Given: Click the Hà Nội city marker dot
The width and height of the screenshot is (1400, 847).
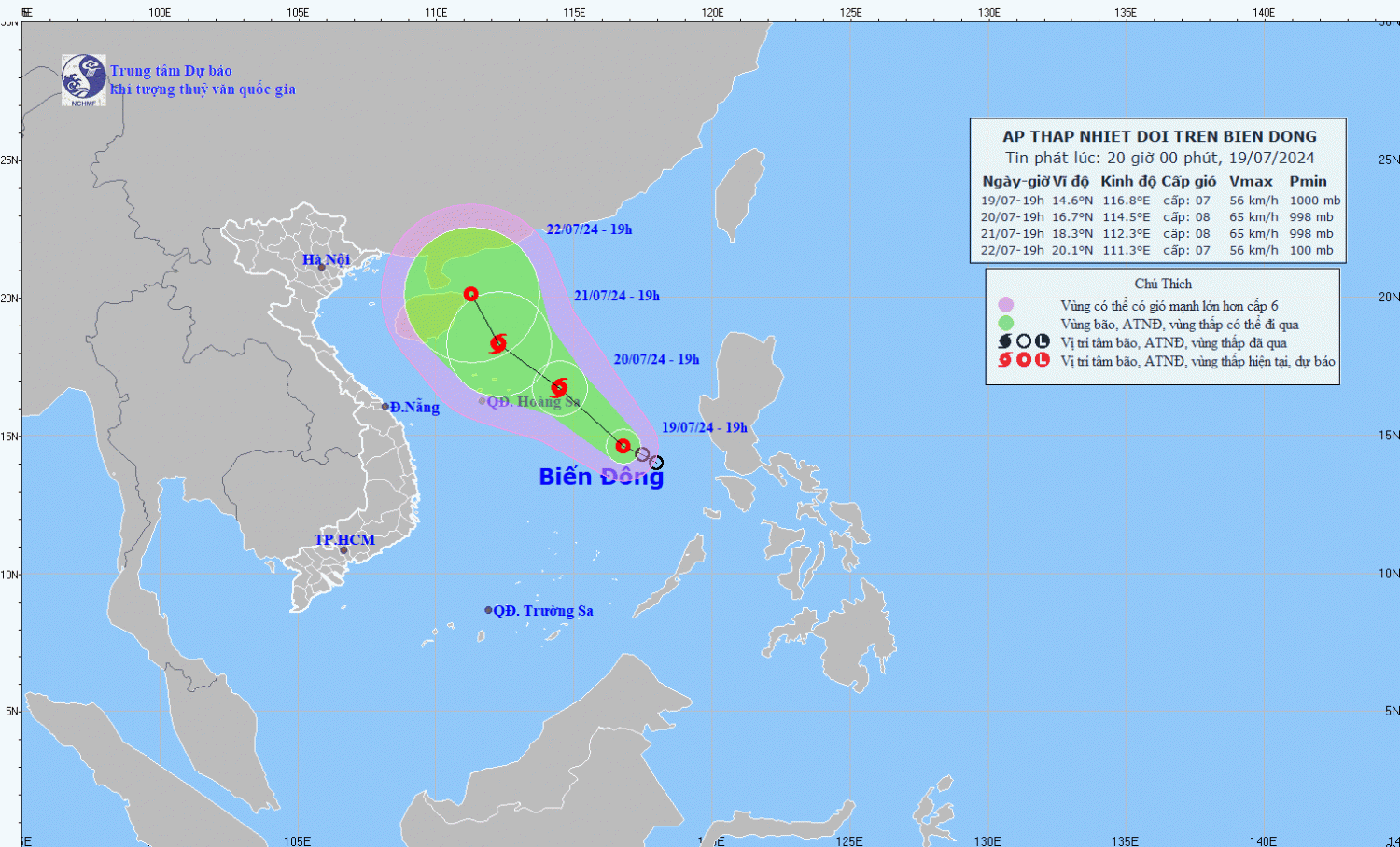Looking at the screenshot, I should pos(322,268).
